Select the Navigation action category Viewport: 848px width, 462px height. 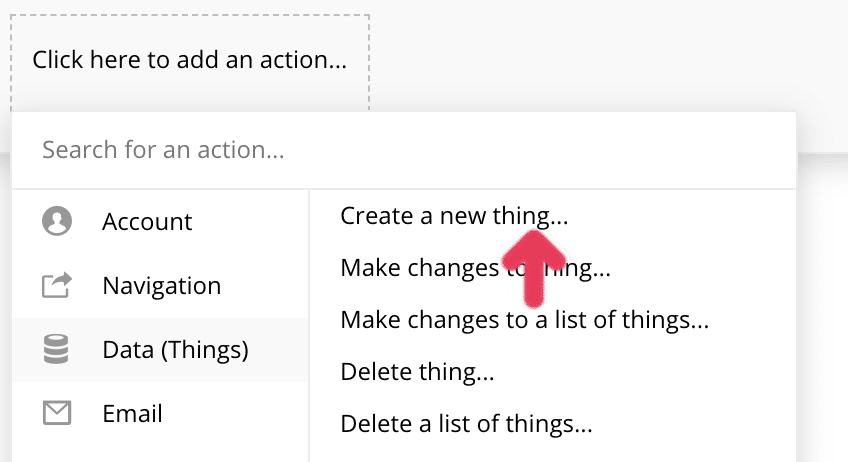161,286
